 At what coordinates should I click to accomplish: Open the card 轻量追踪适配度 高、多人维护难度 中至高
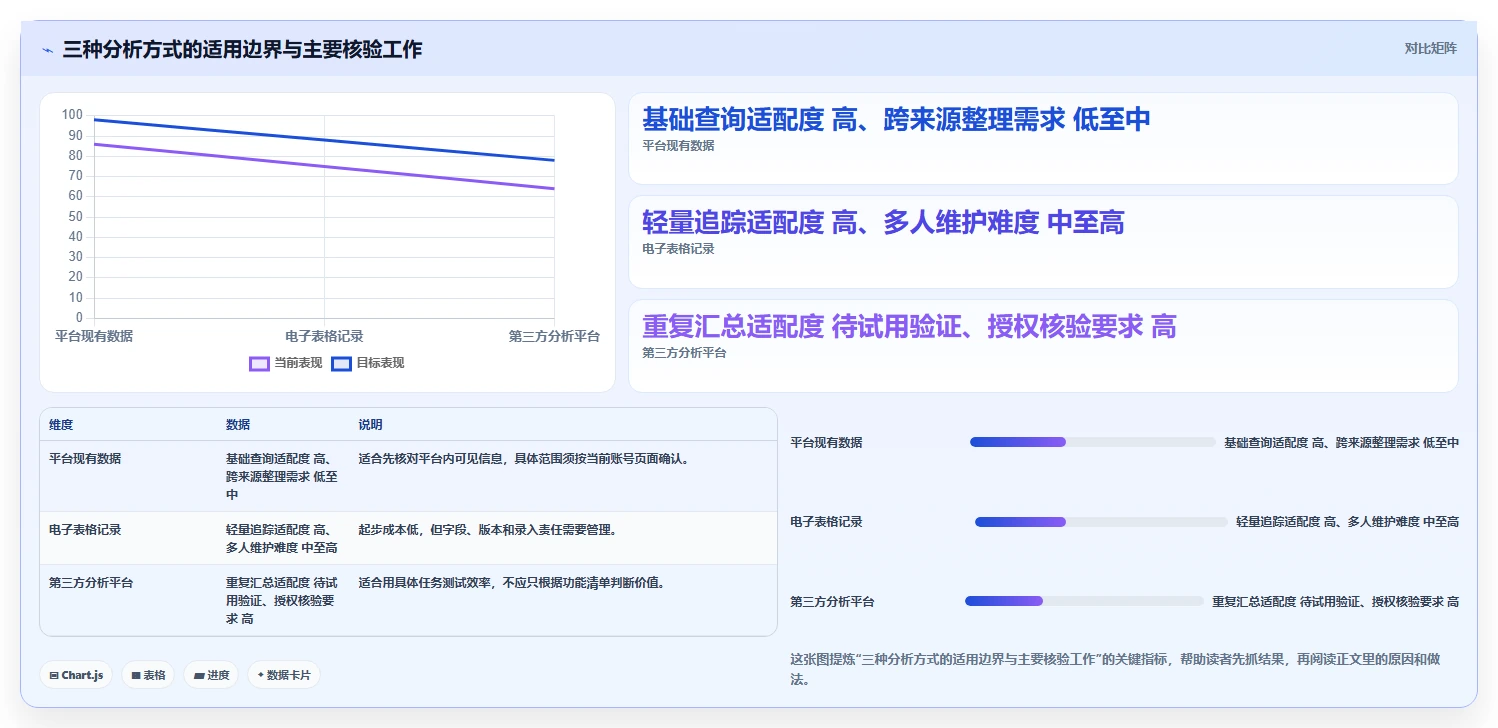pyautogui.click(x=1043, y=243)
